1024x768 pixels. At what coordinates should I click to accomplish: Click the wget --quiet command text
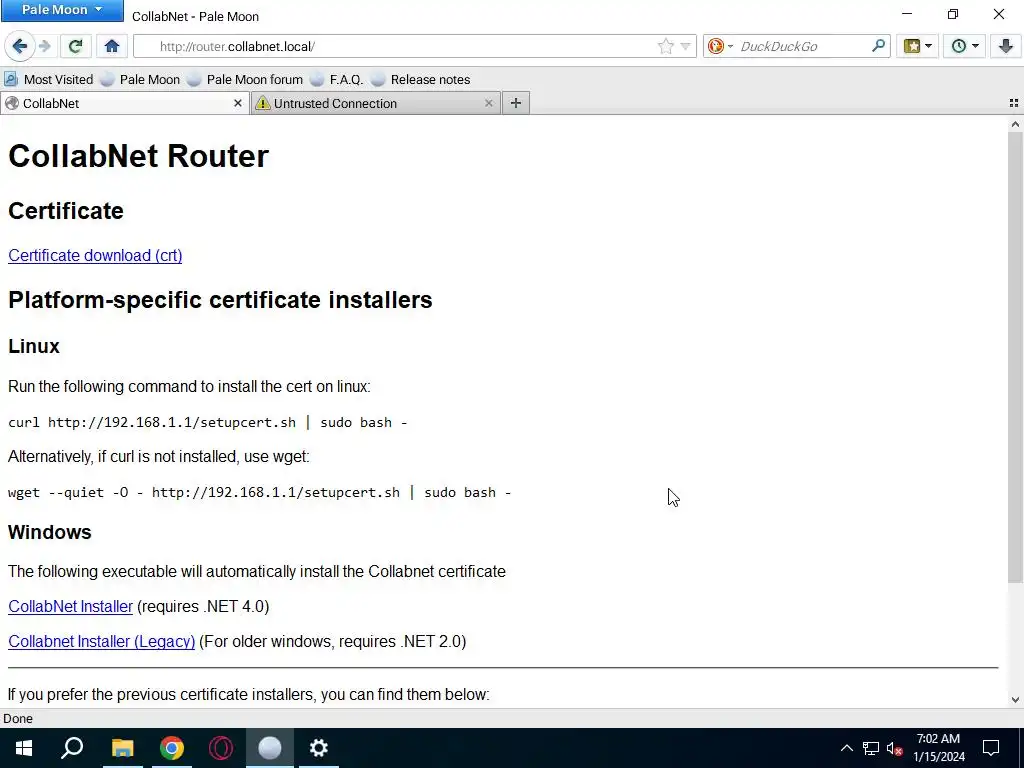(x=259, y=492)
